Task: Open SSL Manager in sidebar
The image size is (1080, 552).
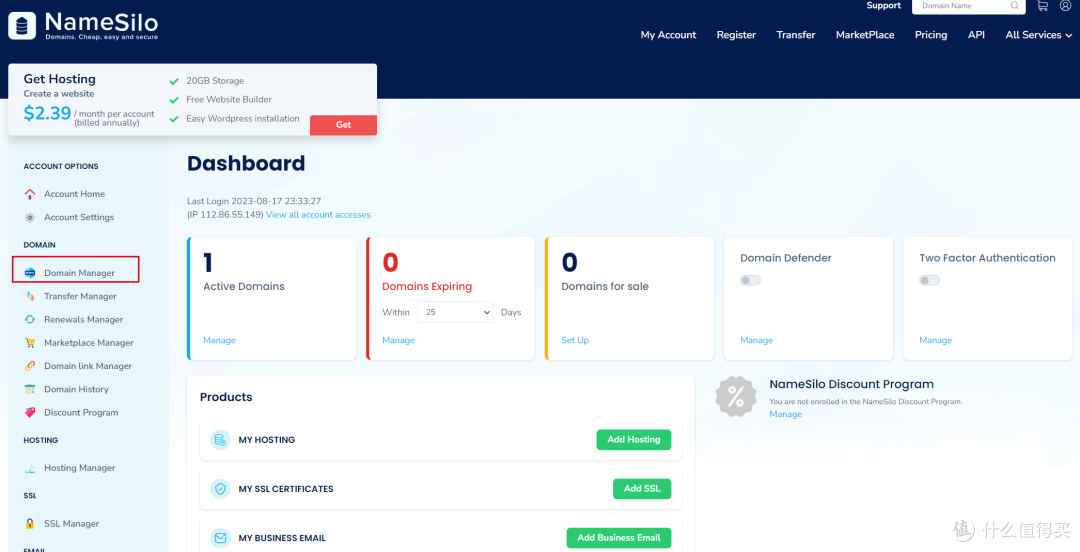Action: coord(72,524)
